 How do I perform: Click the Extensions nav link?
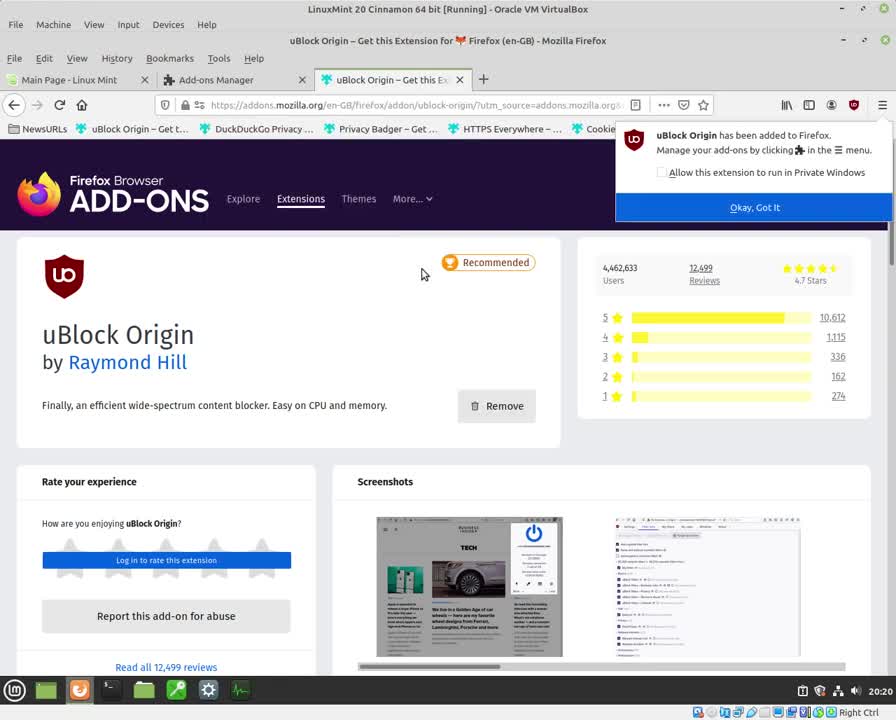301,199
